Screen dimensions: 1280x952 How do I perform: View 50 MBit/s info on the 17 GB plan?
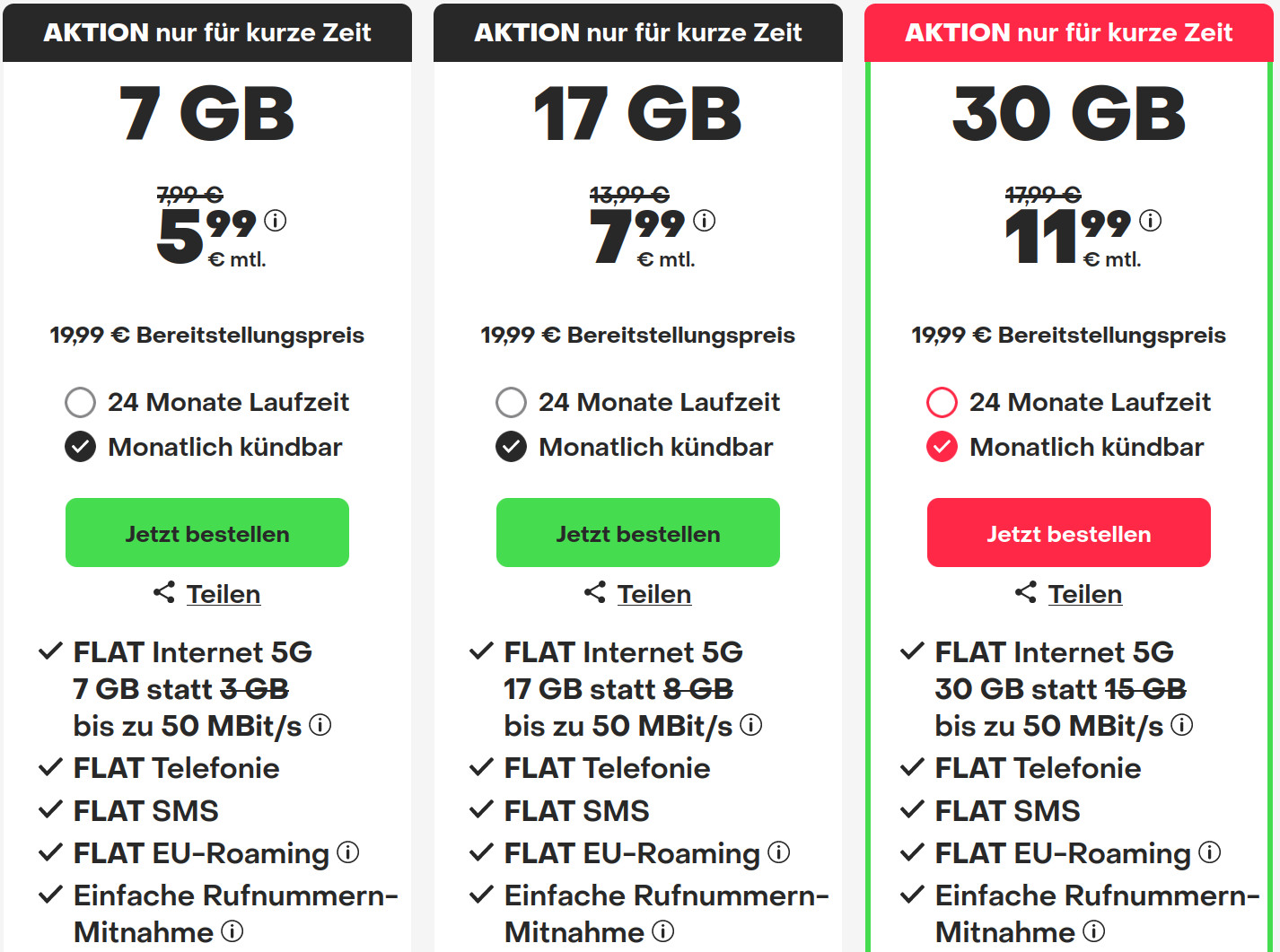[750, 723]
